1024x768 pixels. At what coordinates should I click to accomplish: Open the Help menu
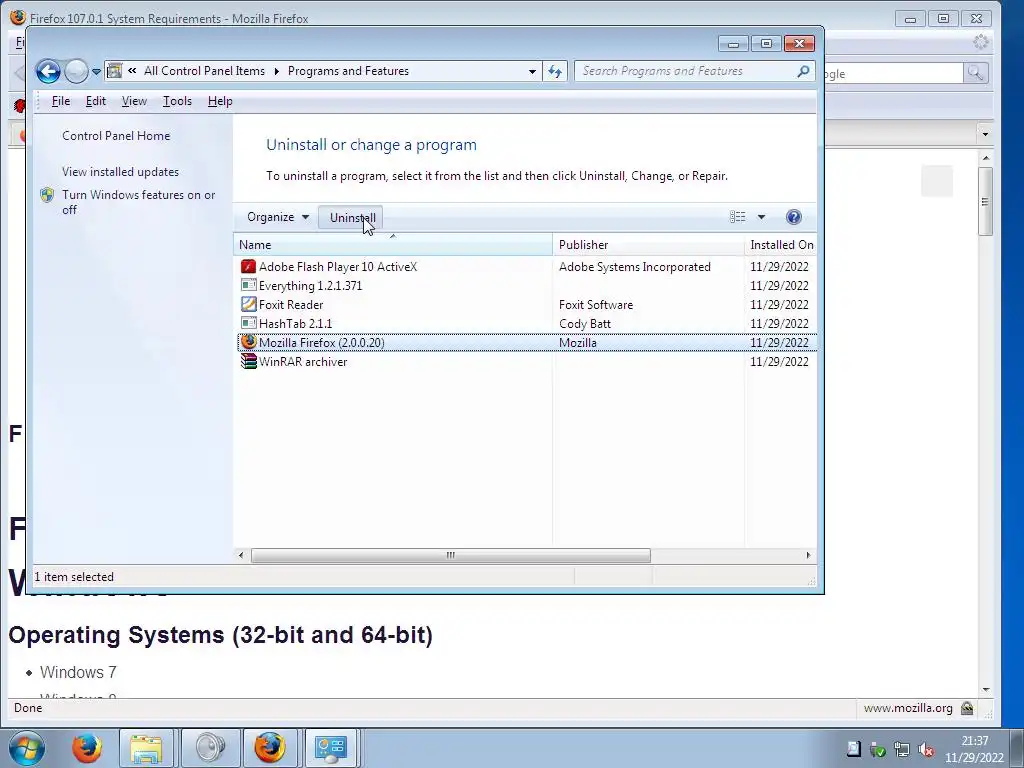click(220, 101)
